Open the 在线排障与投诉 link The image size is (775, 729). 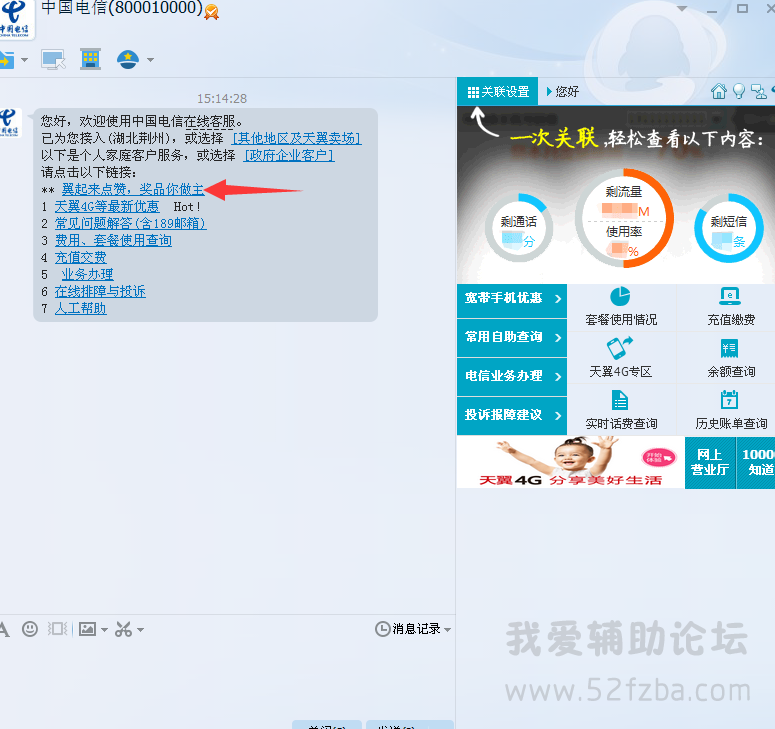pos(100,292)
